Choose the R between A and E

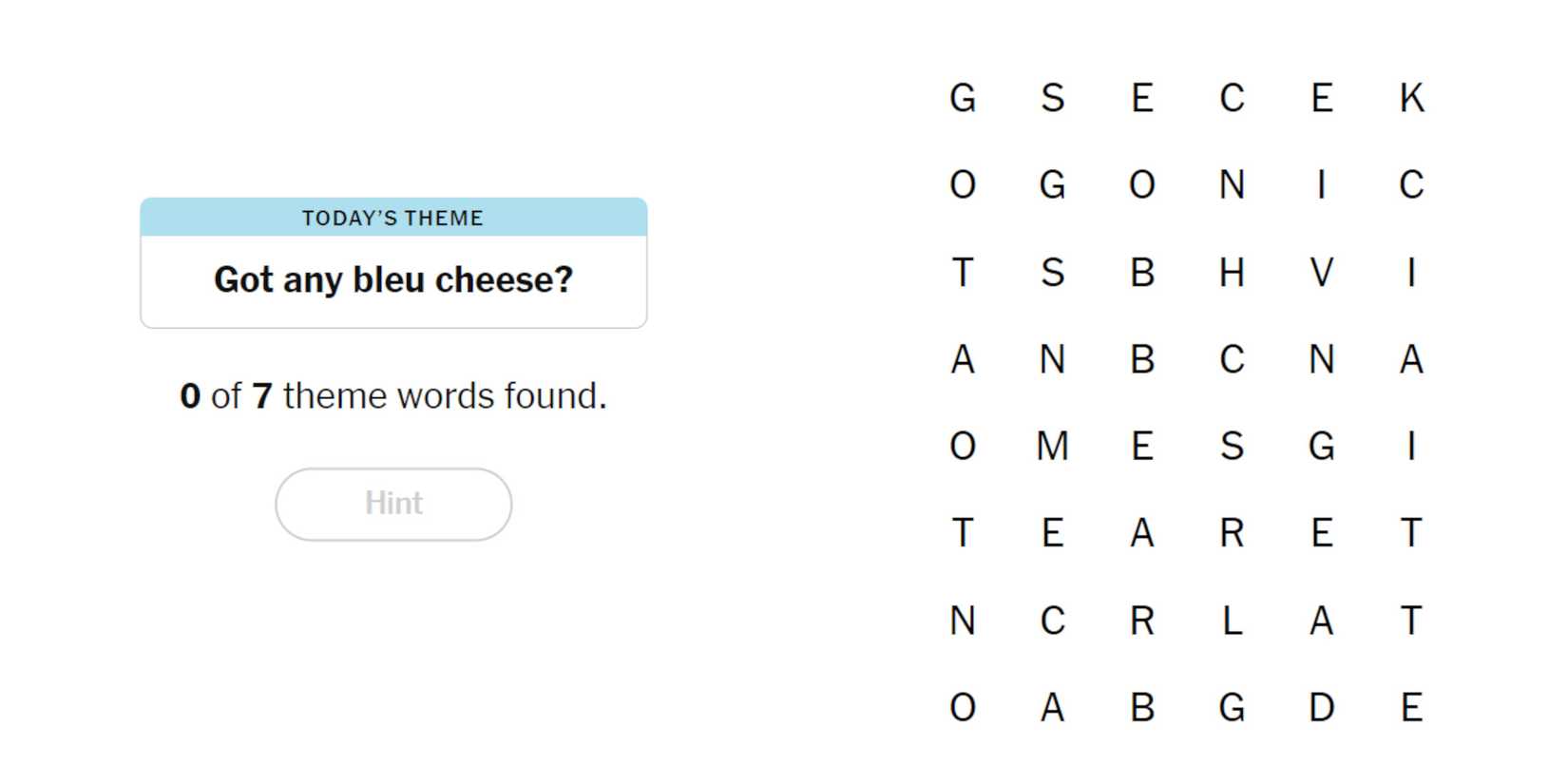point(1232,533)
